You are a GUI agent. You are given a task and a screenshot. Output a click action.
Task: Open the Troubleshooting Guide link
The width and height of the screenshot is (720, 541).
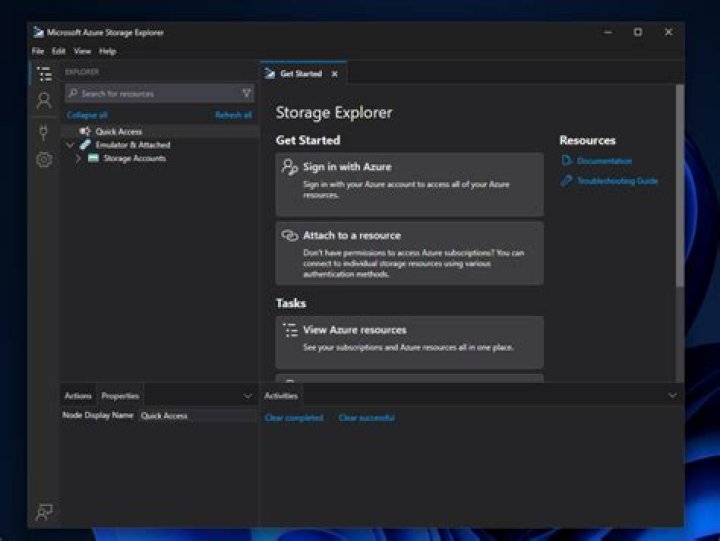(617, 181)
